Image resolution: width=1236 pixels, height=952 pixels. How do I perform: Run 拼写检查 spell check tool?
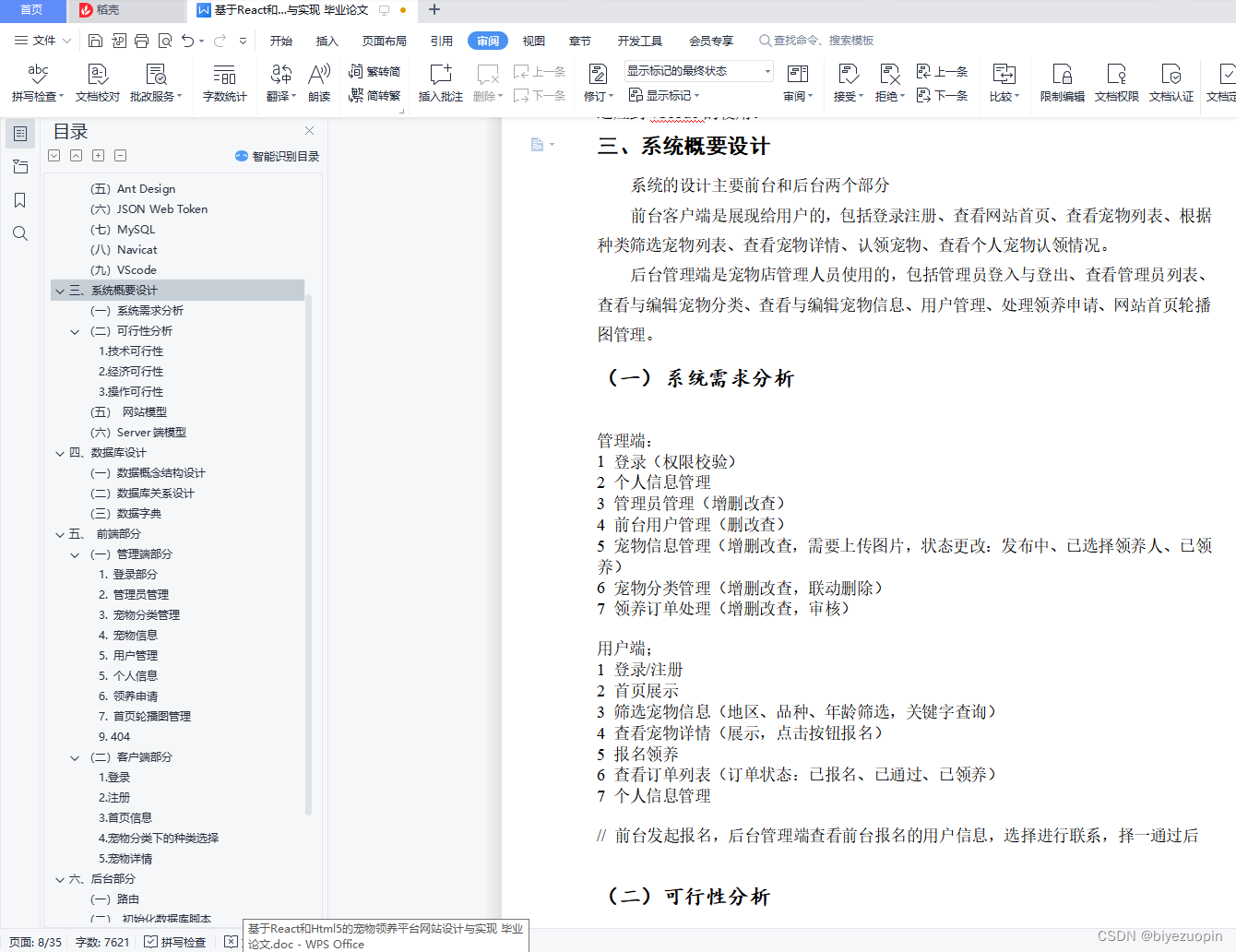tap(38, 82)
